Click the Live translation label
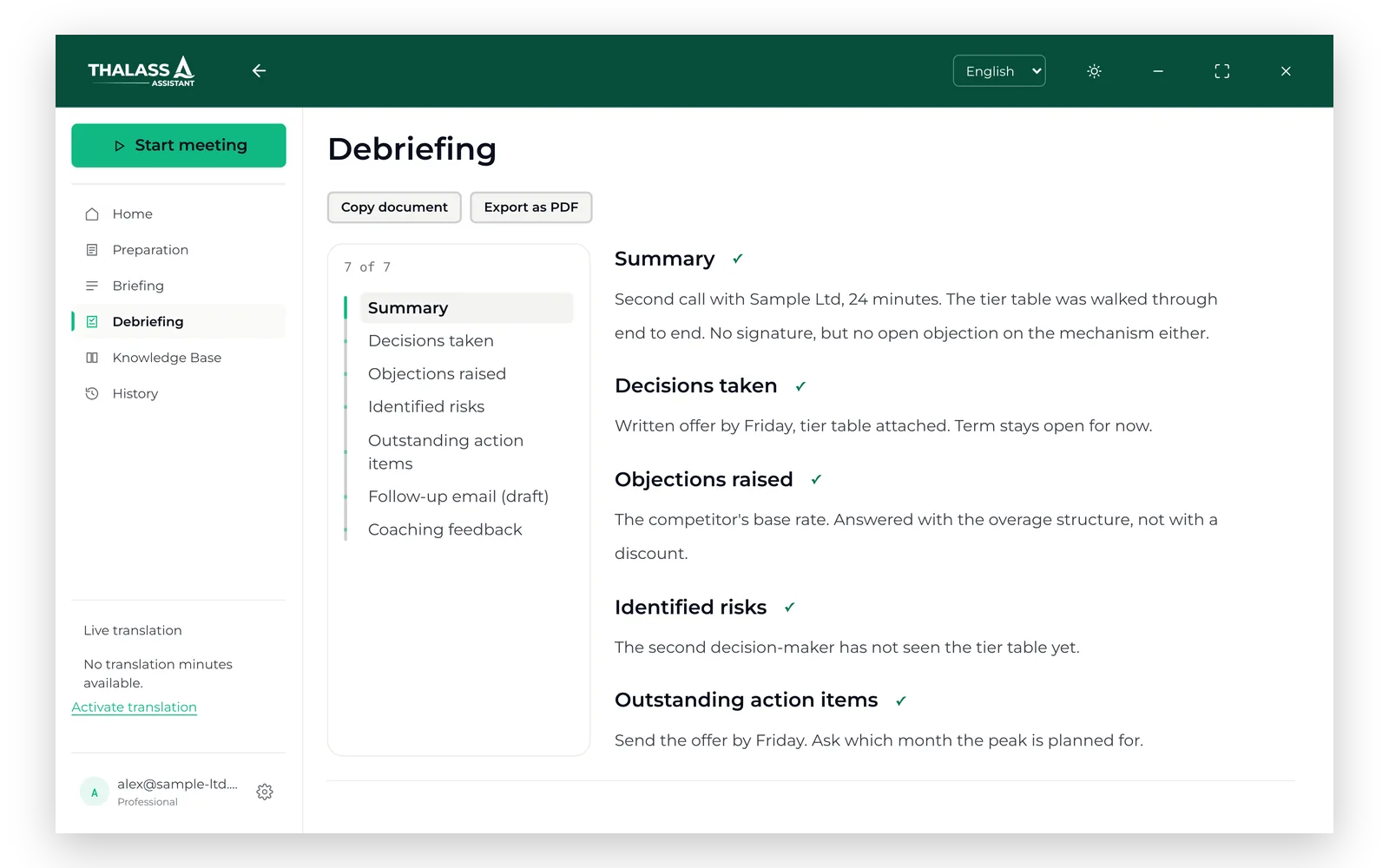Screen dimensions: 1389x868 click(133, 630)
